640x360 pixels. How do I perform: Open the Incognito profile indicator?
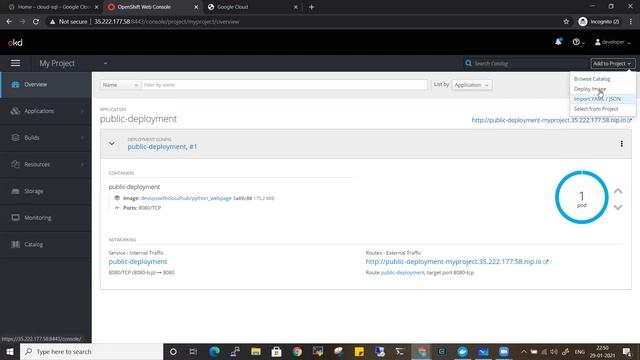(599, 22)
